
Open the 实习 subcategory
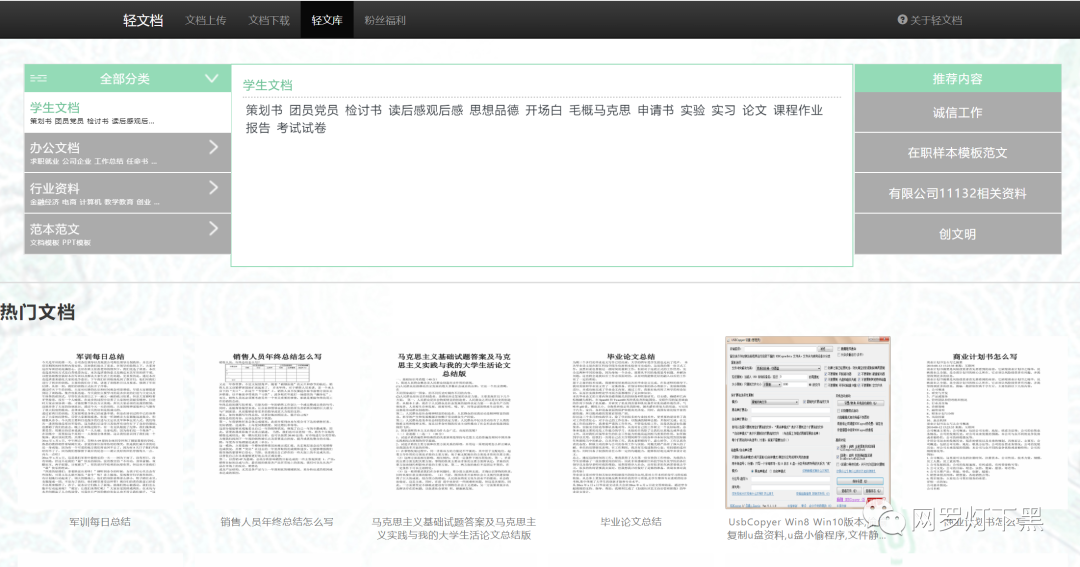pos(723,110)
